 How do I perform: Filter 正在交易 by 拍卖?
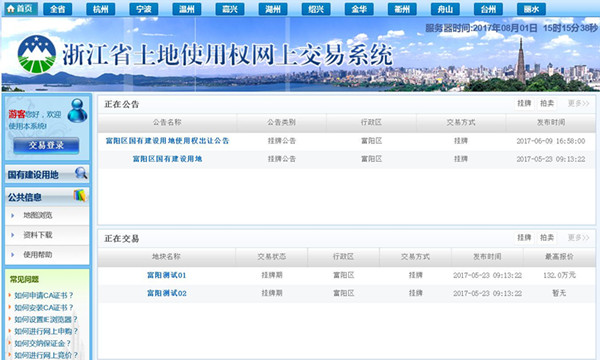coord(547,238)
